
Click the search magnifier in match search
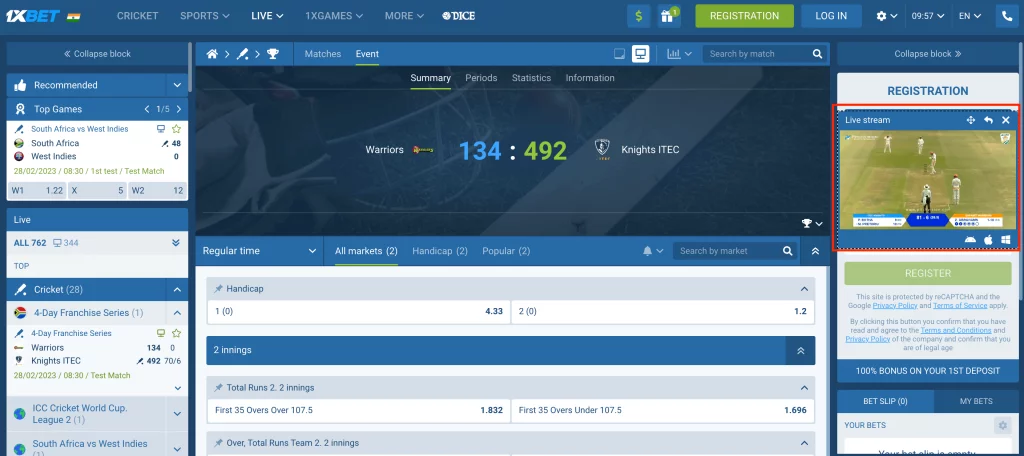[817, 54]
